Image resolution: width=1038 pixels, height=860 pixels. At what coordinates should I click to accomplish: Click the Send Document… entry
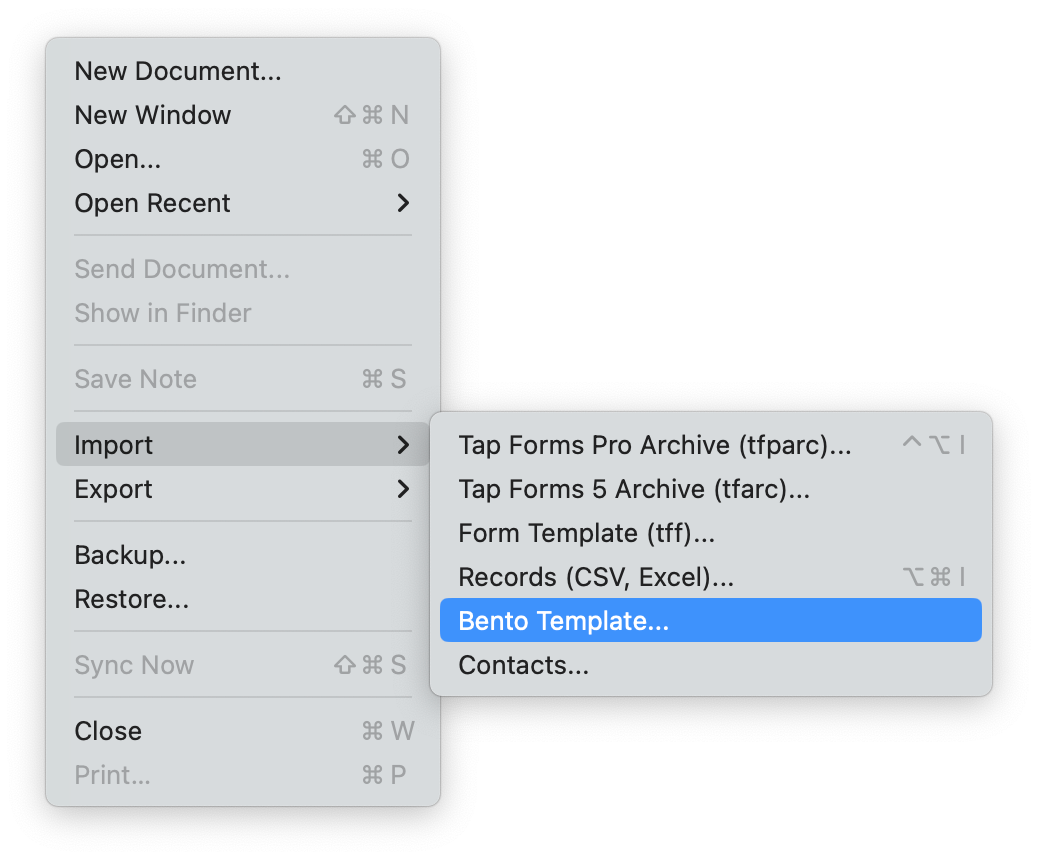click(242, 269)
